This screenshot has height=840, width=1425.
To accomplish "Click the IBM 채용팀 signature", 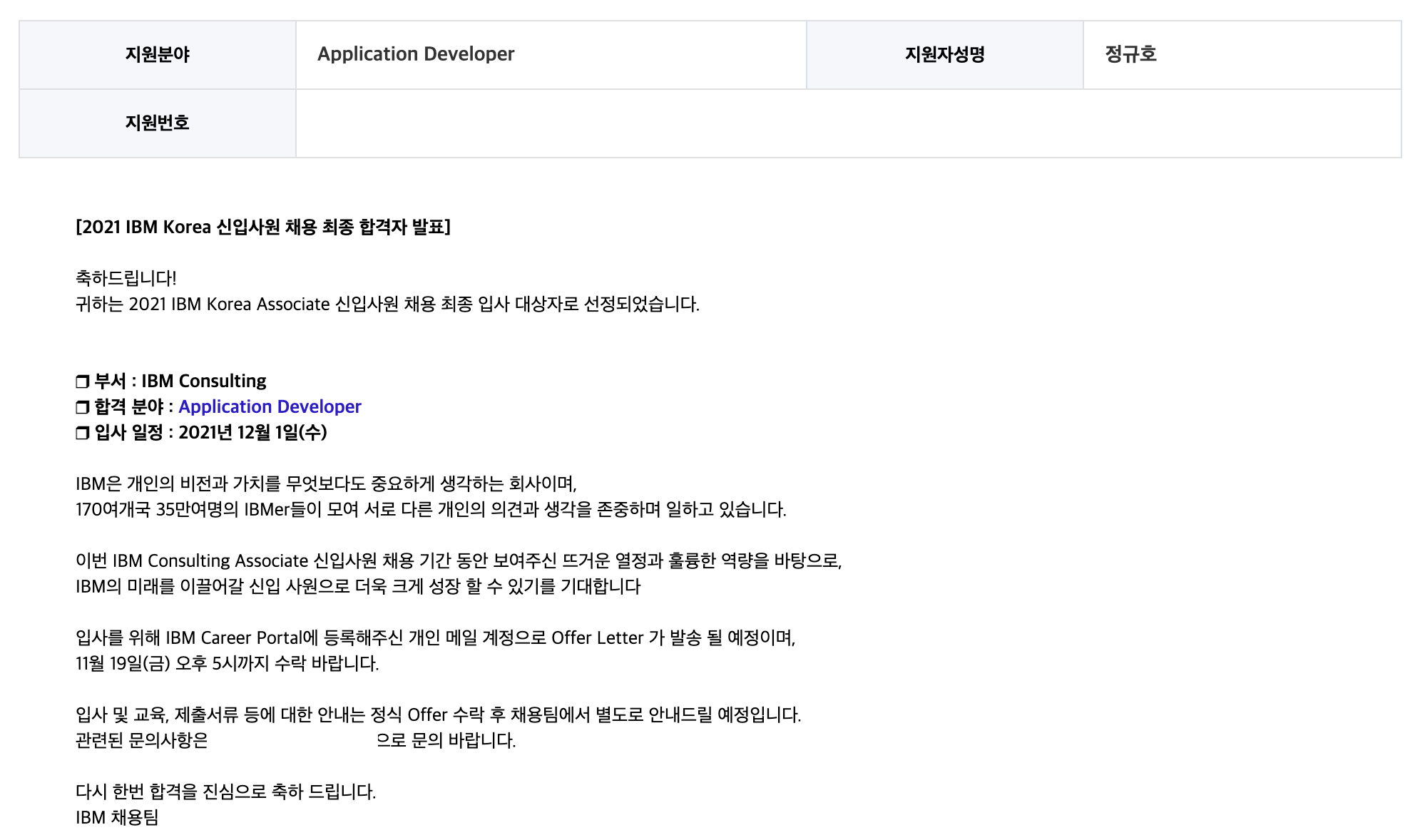I will (117, 817).
